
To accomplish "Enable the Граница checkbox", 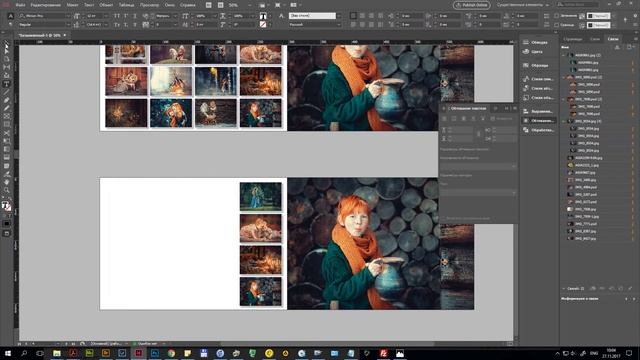I will [x=556, y=25].
